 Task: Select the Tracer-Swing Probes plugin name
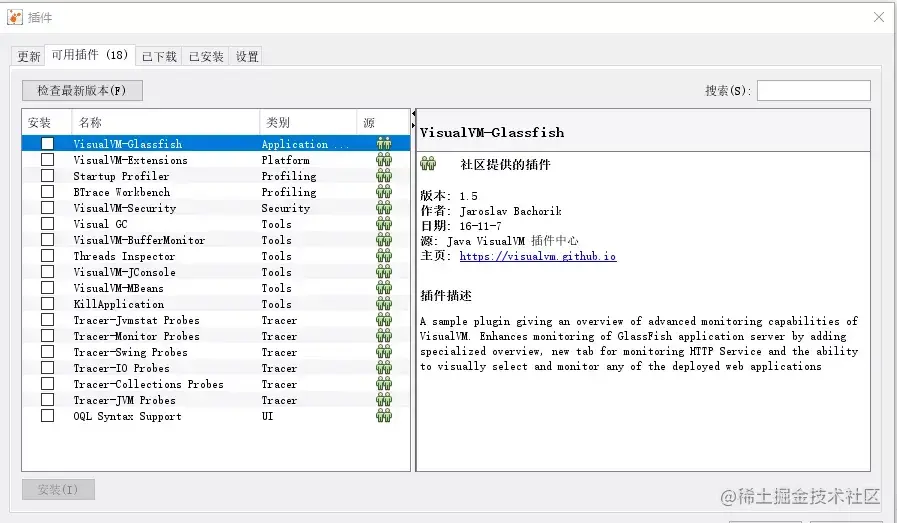tap(130, 352)
